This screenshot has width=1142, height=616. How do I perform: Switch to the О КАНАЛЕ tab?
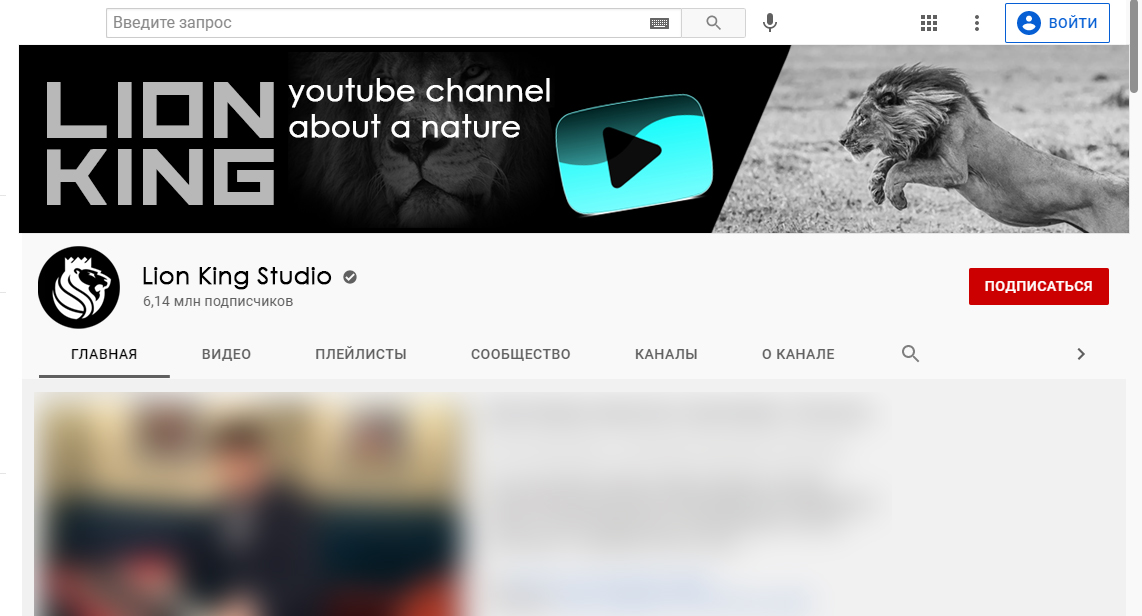coord(798,355)
